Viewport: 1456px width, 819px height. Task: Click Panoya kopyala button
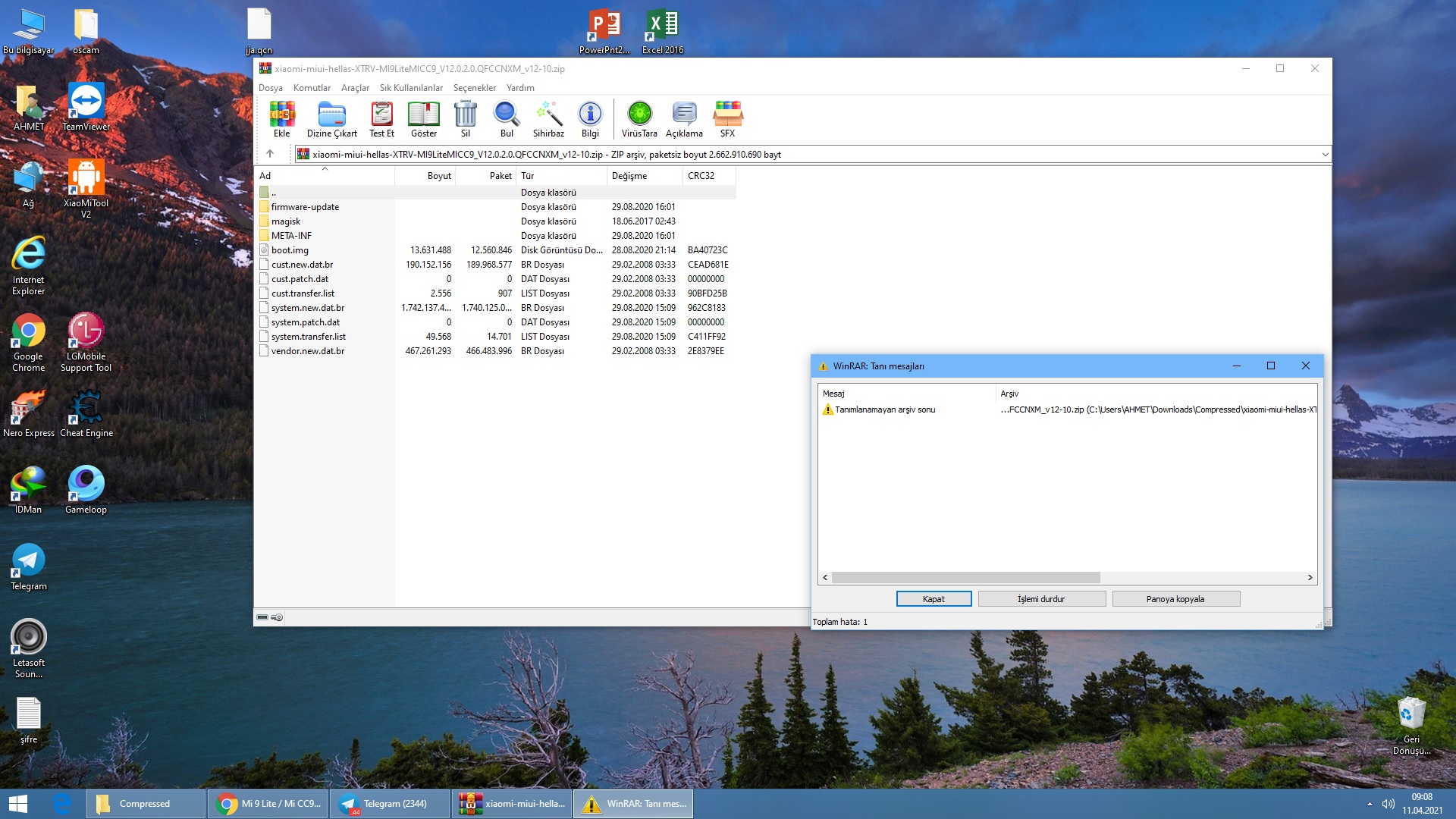click(x=1175, y=599)
